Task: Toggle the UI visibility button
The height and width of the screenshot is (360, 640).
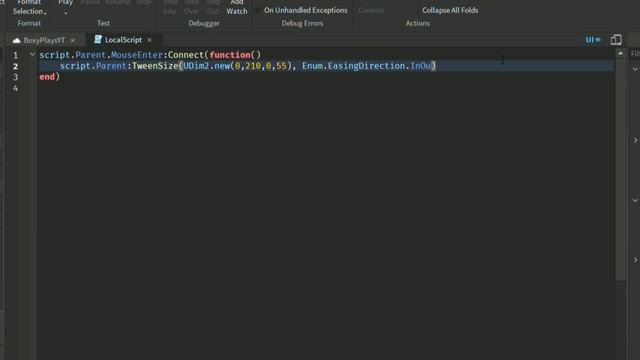Action: tap(593, 40)
